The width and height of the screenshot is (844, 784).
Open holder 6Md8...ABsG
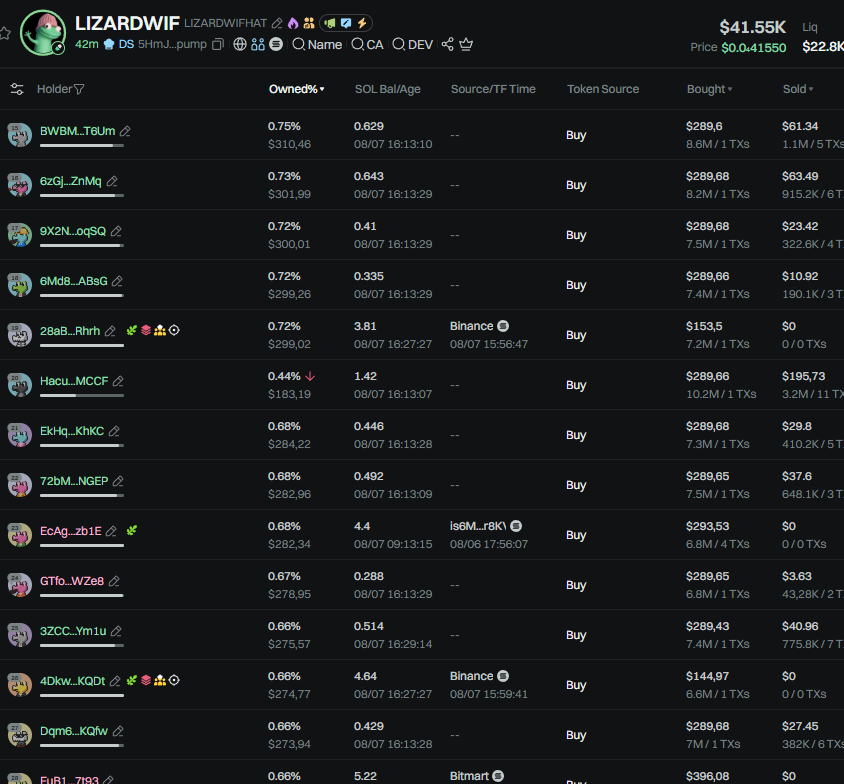click(74, 281)
